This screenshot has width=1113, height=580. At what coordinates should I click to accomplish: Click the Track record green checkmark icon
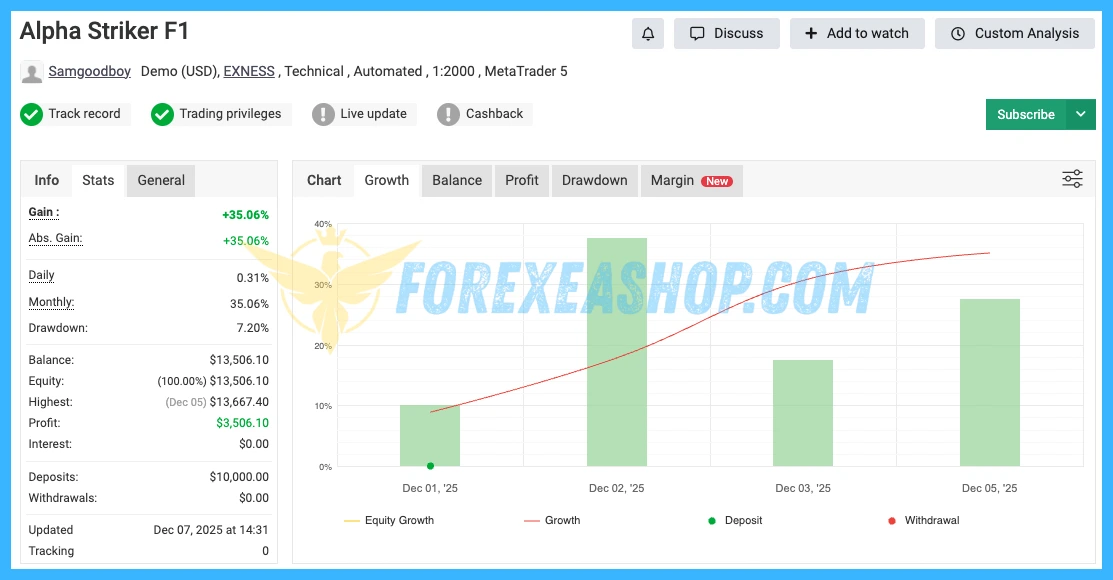(x=31, y=114)
